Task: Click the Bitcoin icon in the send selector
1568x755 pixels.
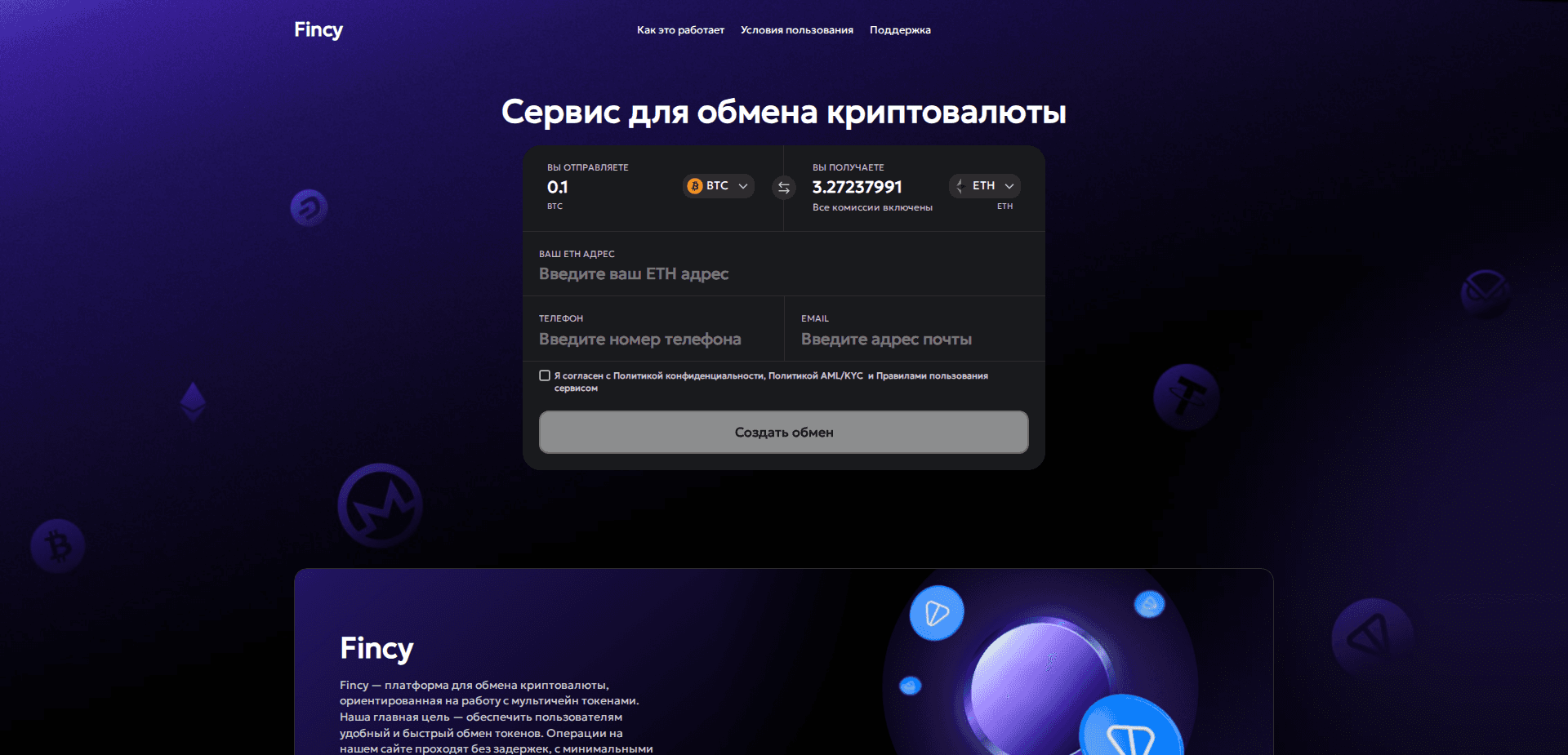Action: pos(695,186)
